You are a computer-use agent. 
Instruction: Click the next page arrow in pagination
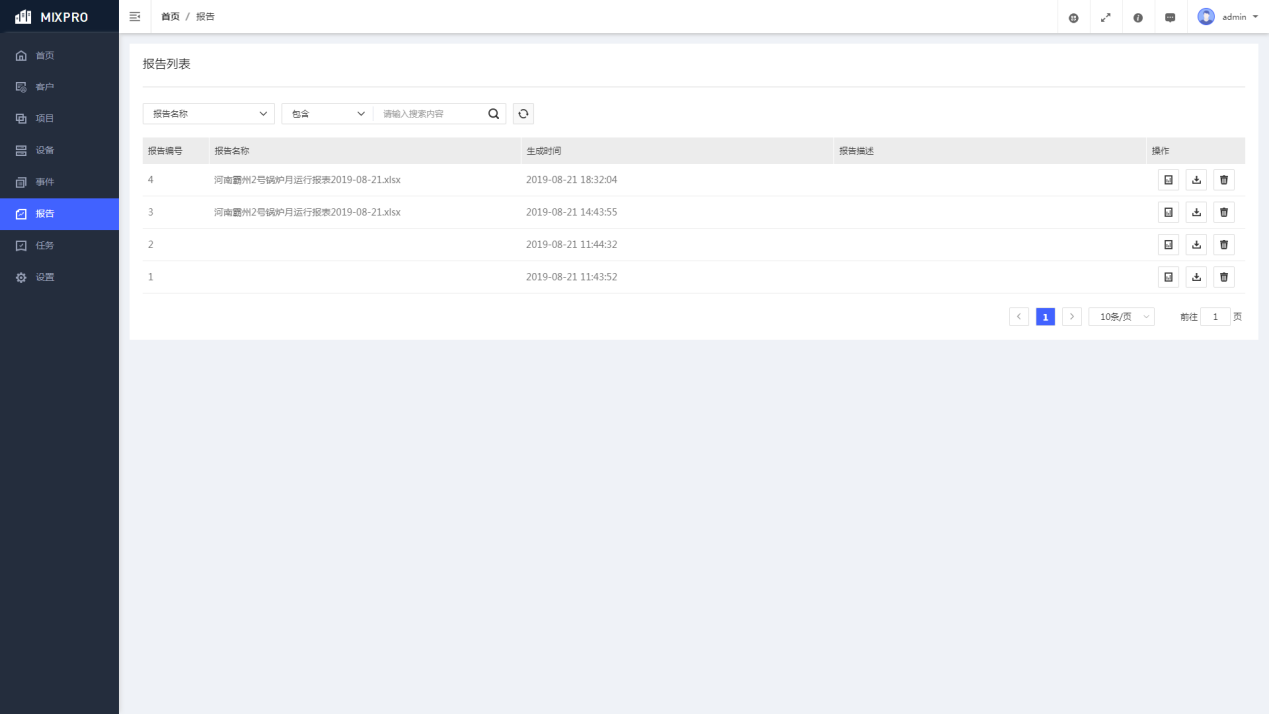pos(1072,317)
